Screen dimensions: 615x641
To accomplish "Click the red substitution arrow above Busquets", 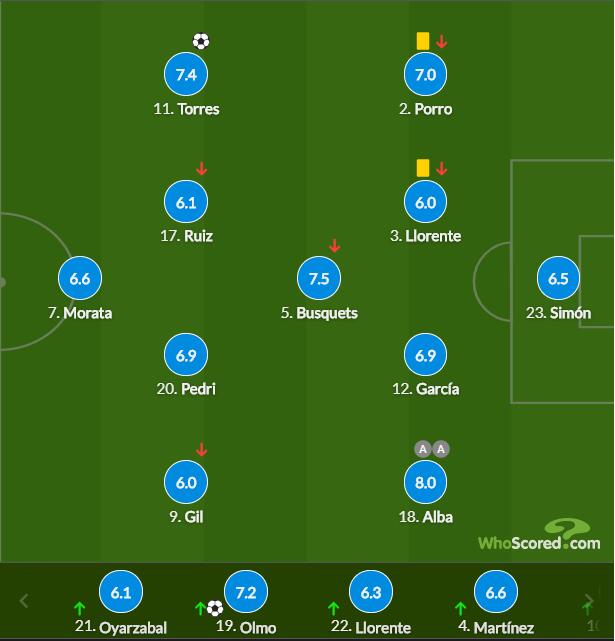I will tap(334, 245).
